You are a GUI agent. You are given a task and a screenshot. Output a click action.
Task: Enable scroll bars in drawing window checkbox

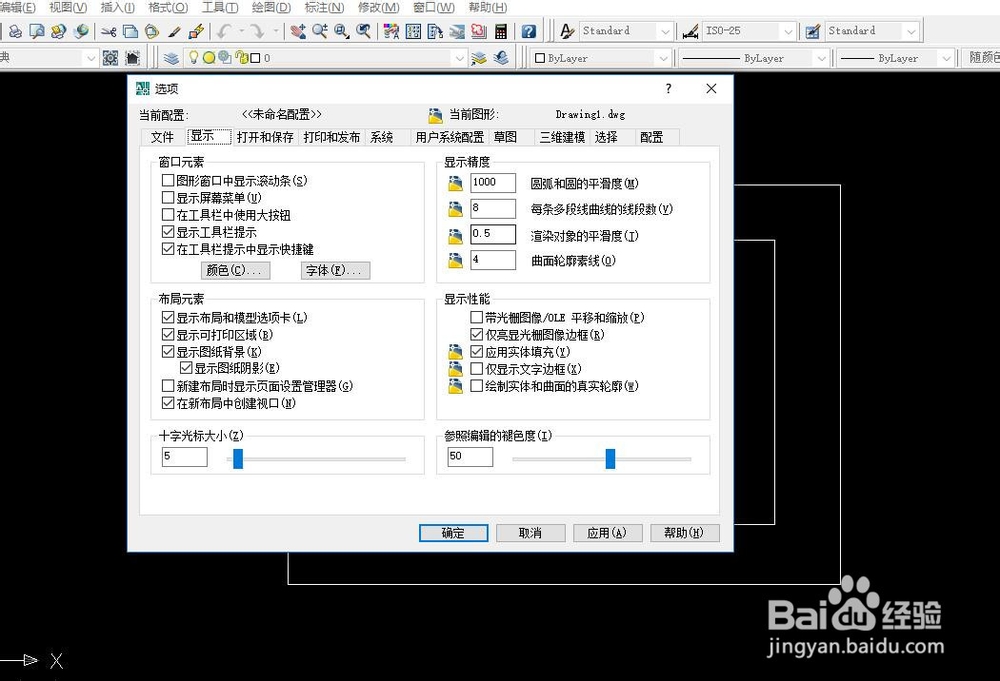tap(168, 181)
